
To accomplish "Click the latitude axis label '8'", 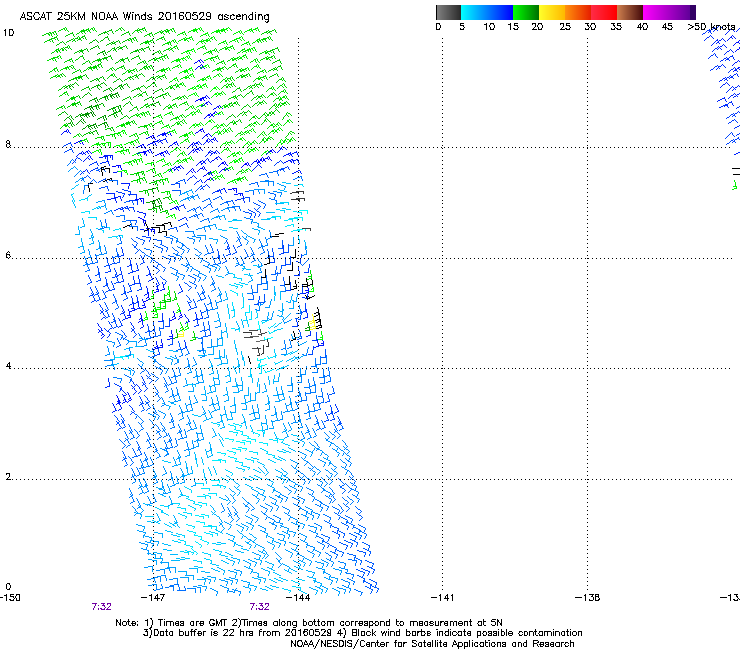I will [x=8, y=144].
